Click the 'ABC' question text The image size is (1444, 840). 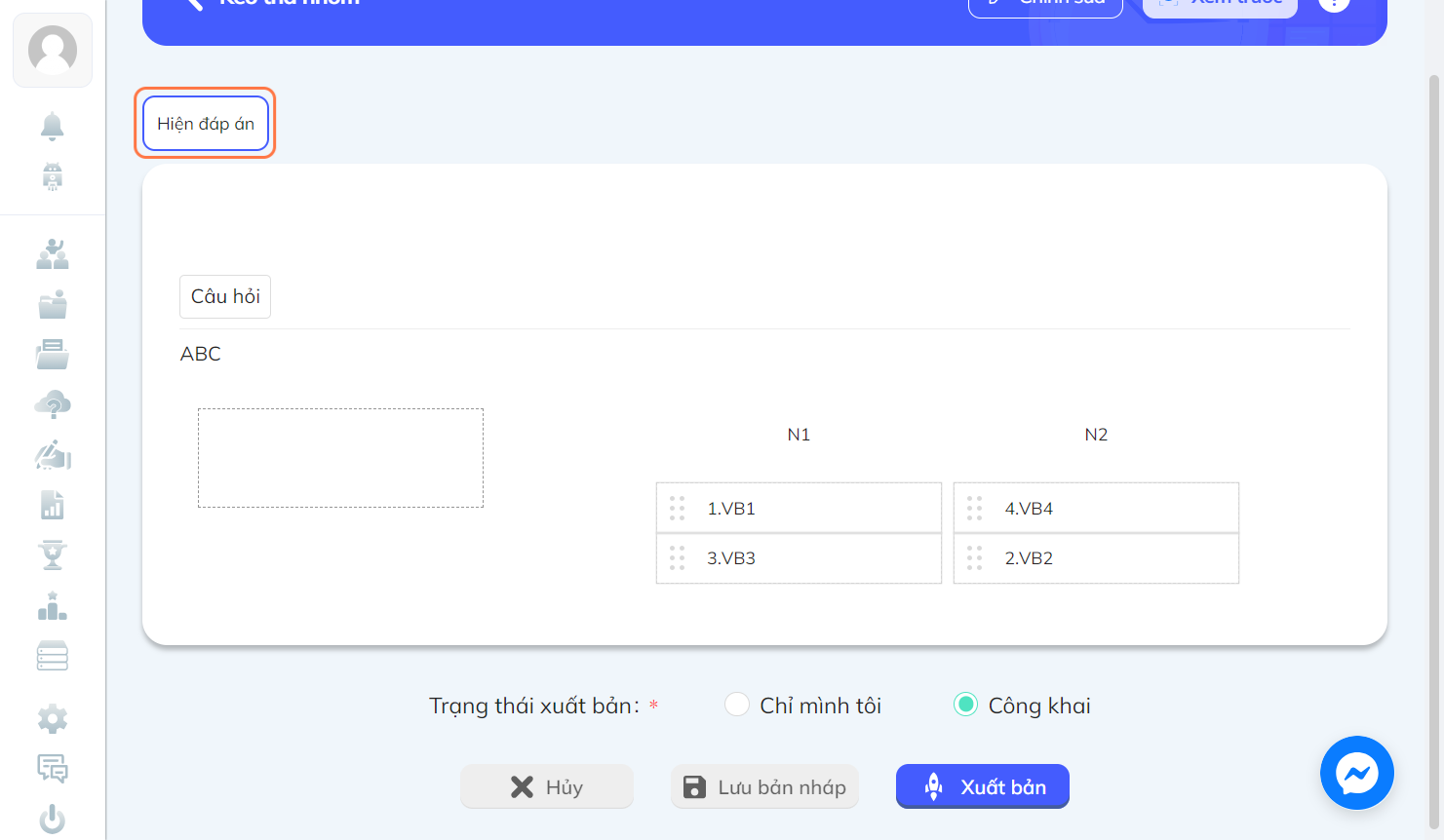[x=201, y=354]
